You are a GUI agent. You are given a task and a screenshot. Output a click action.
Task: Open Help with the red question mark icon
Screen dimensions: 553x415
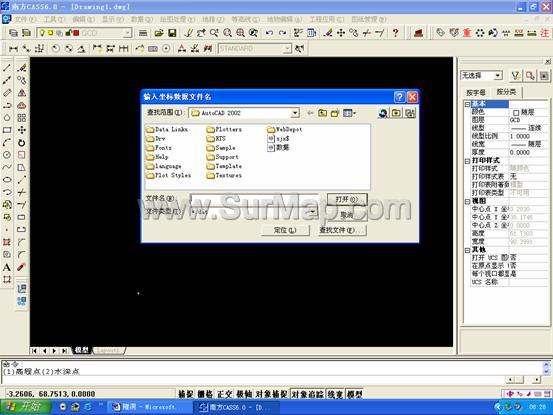click(x=395, y=33)
